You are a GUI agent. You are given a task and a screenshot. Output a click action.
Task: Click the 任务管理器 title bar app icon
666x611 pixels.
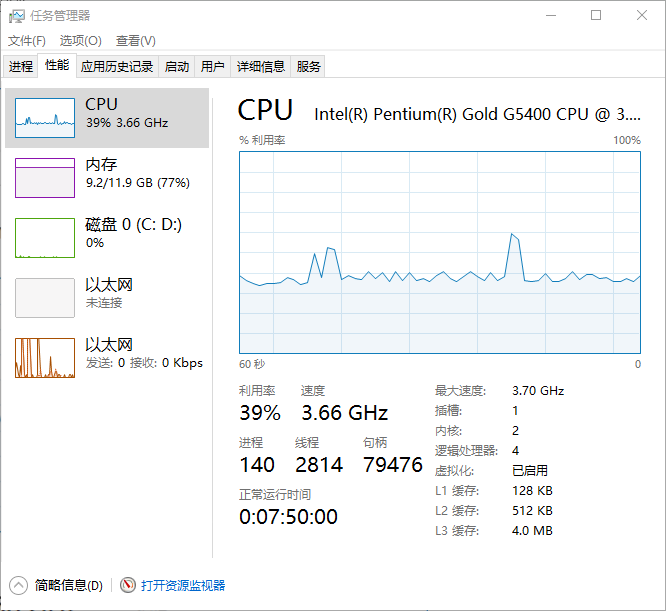point(17,16)
